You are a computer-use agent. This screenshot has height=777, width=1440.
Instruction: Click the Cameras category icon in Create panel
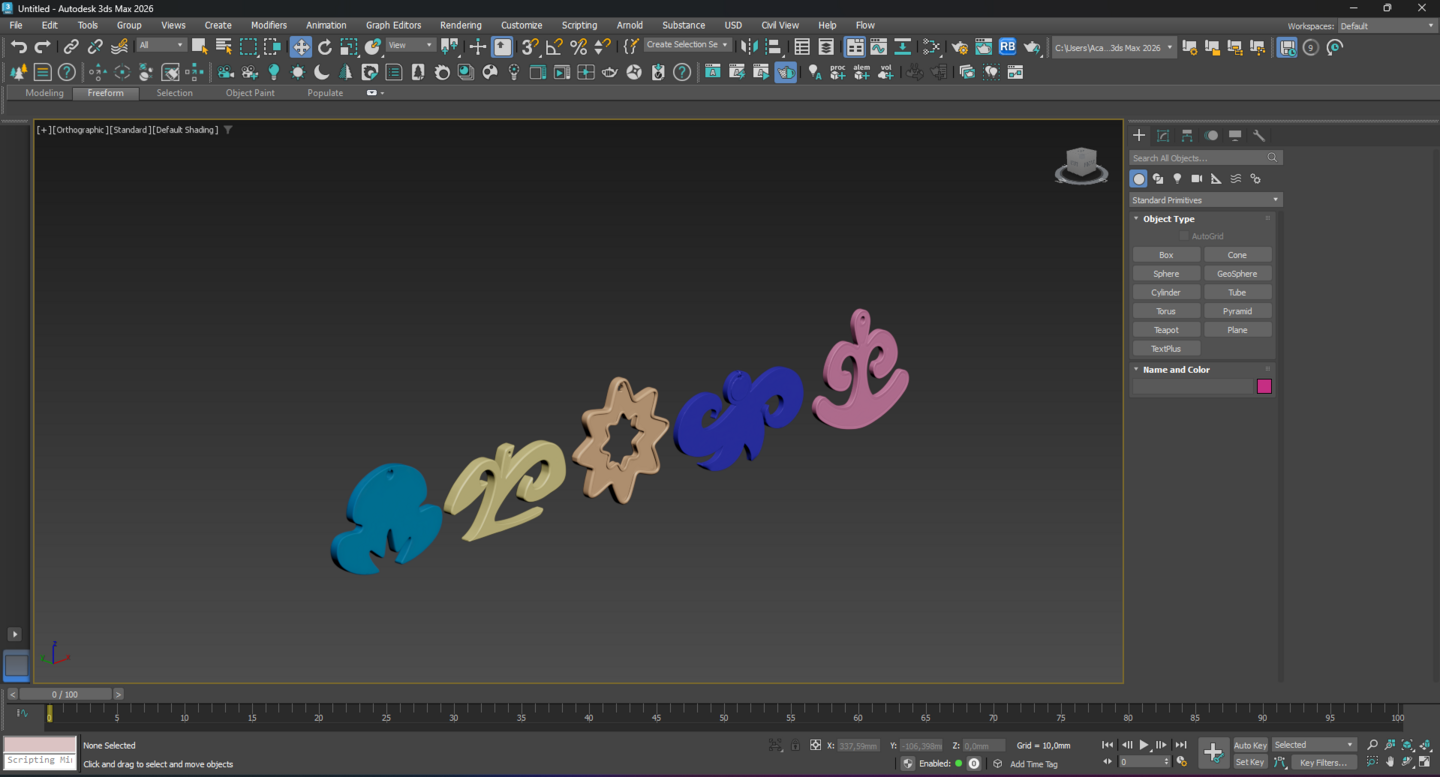(1196, 179)
